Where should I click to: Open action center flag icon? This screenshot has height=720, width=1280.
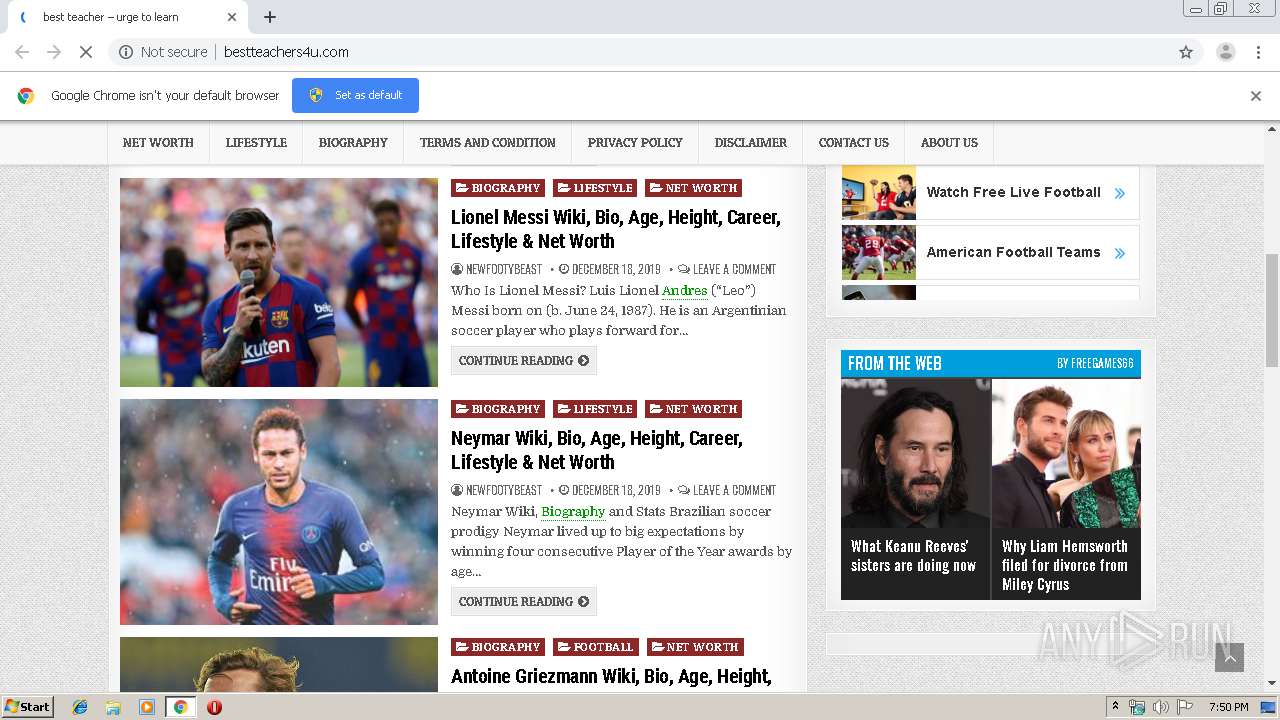tap(1185, 707)
